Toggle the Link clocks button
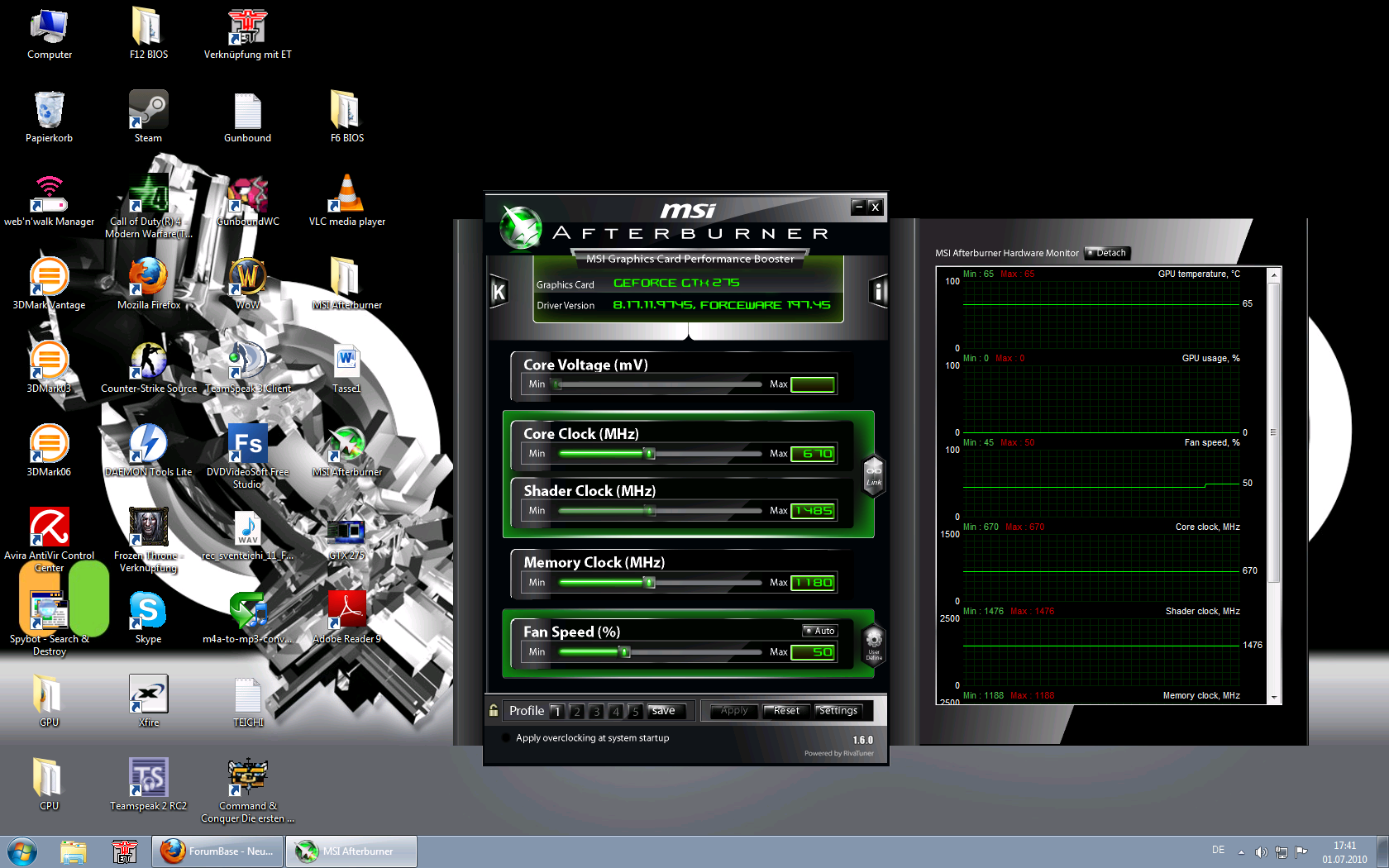Screen dimensions: 1389x868 tap(874, 476)
